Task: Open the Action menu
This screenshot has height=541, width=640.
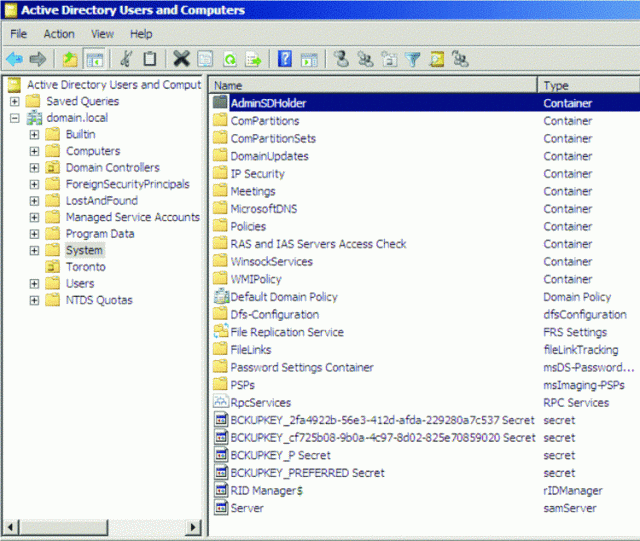Action: click(x=59, y=34)
